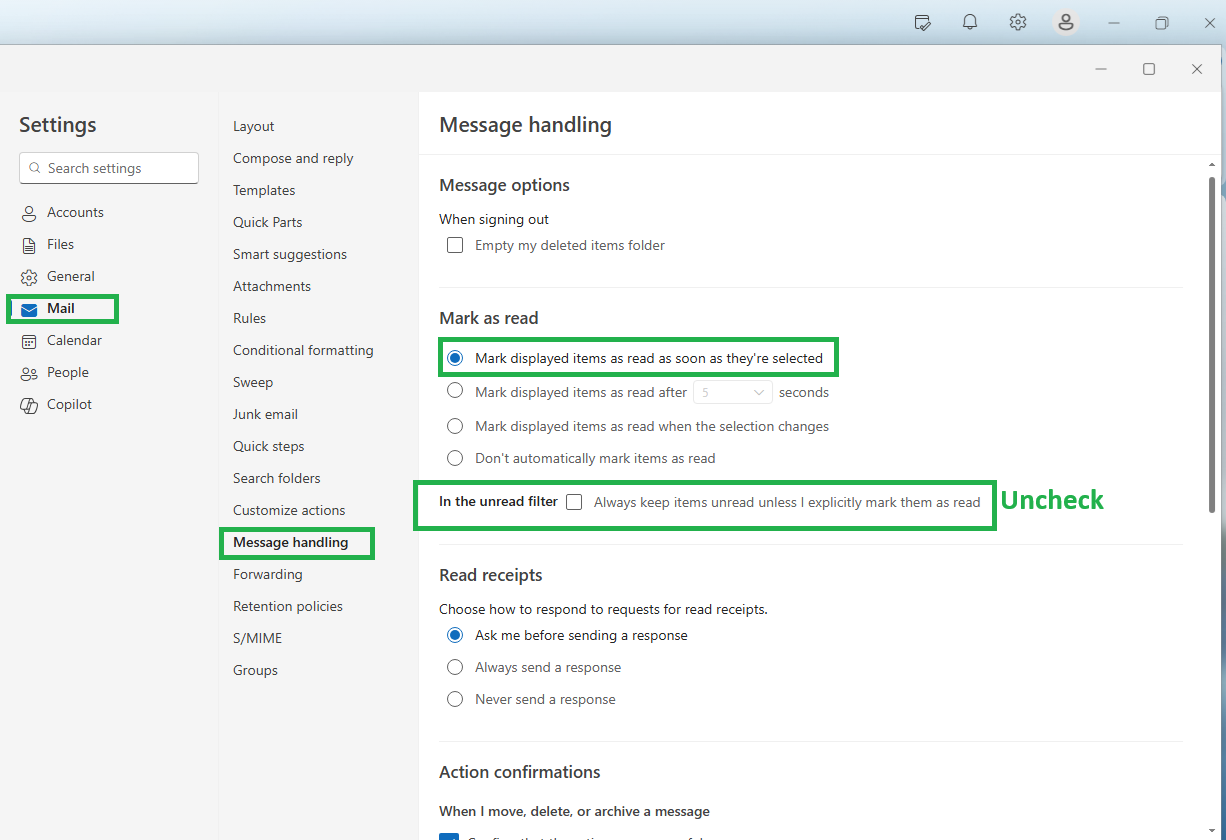Click the settings pane vertical scrollbar

pos(1212,345)
